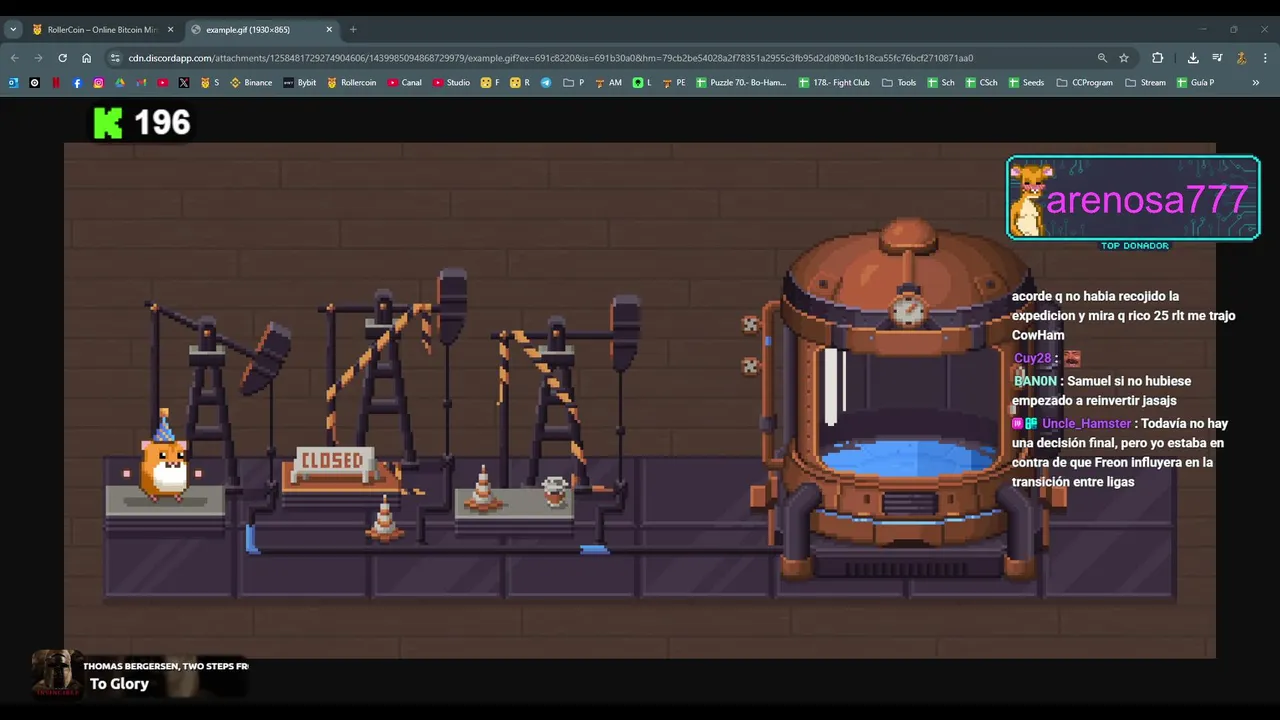Screen dimensions: 1280x720
Task: Open the CSch sheet bookmark
Action: [x=982, y=83]
